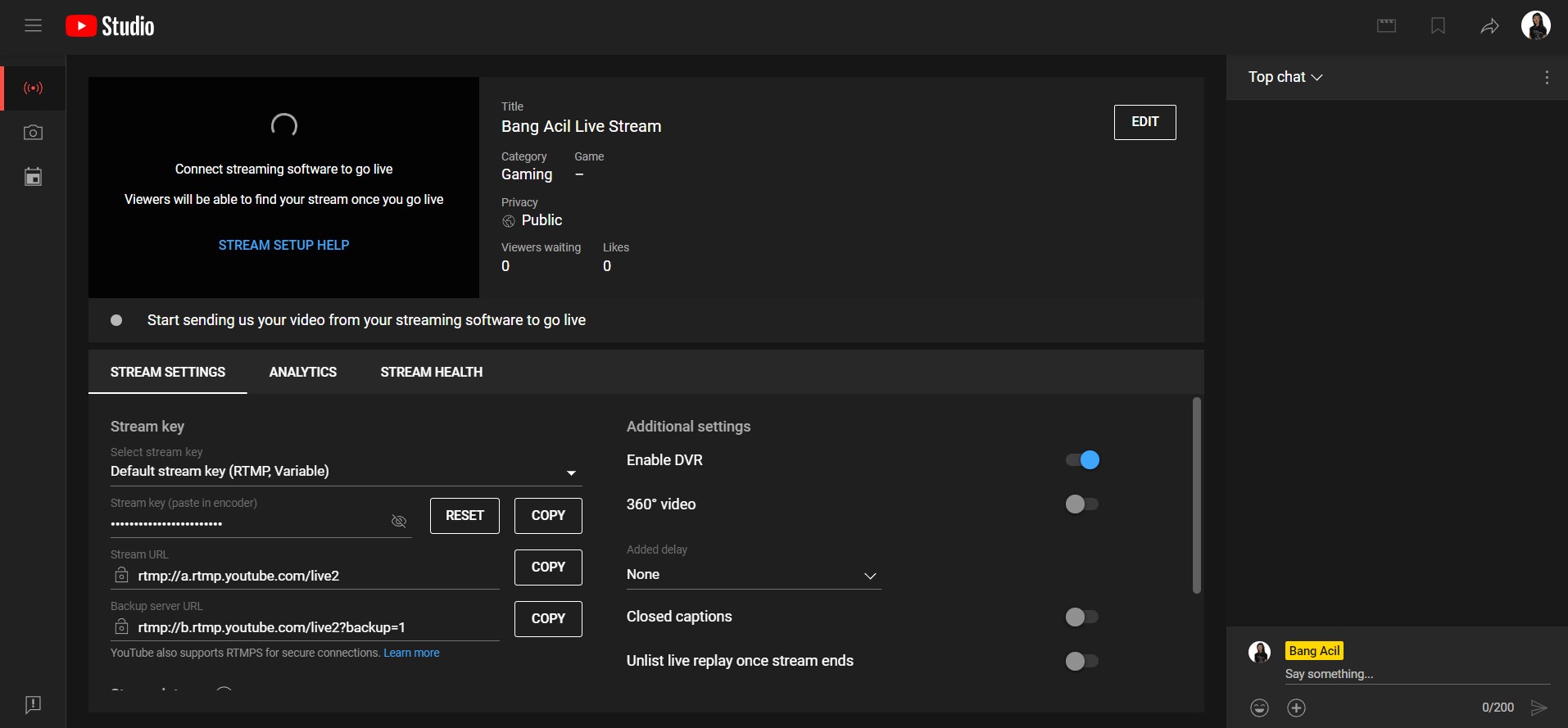Image resolution: width=1568 pixels, height=728 pixels.
Task: Click the plus add icon in chat
Action: click(x=1296, y=708)
